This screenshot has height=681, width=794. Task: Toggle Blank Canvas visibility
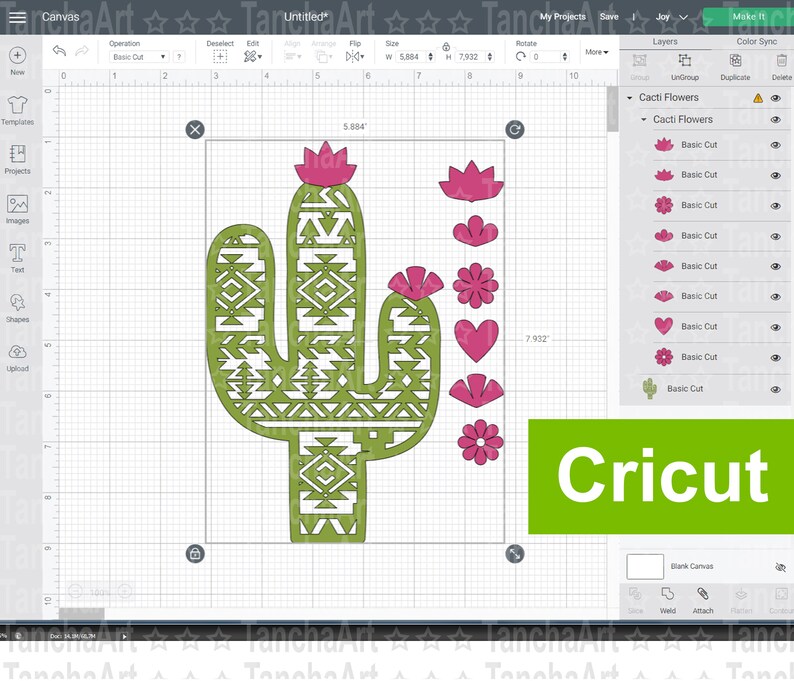[x=780, y=567]
